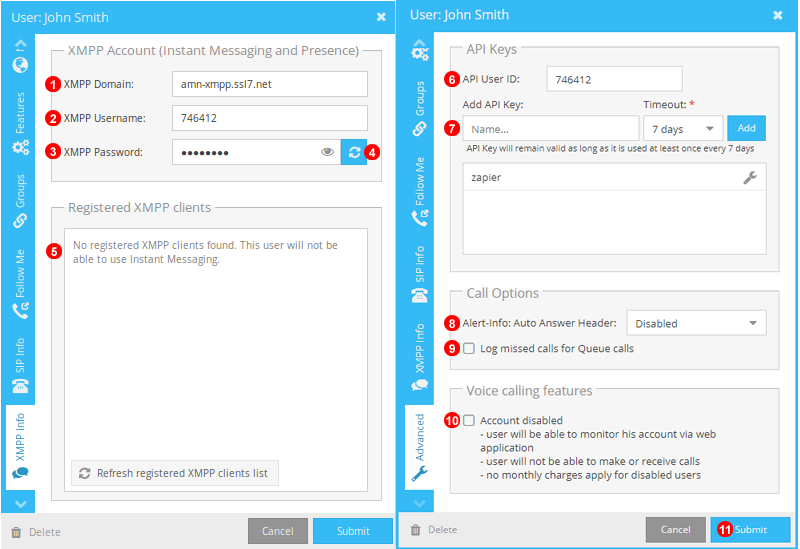Open XMPP Info tab in right dialog sidebar
Screen dimensions: 800x549
420,357
